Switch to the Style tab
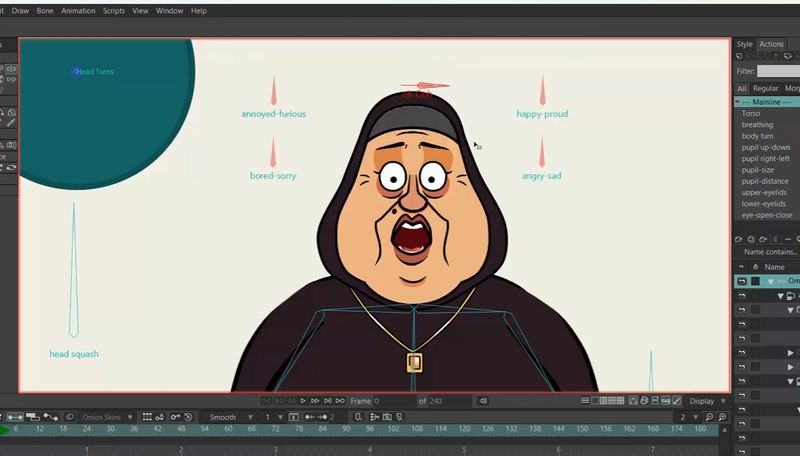 (x=744, y=44)
